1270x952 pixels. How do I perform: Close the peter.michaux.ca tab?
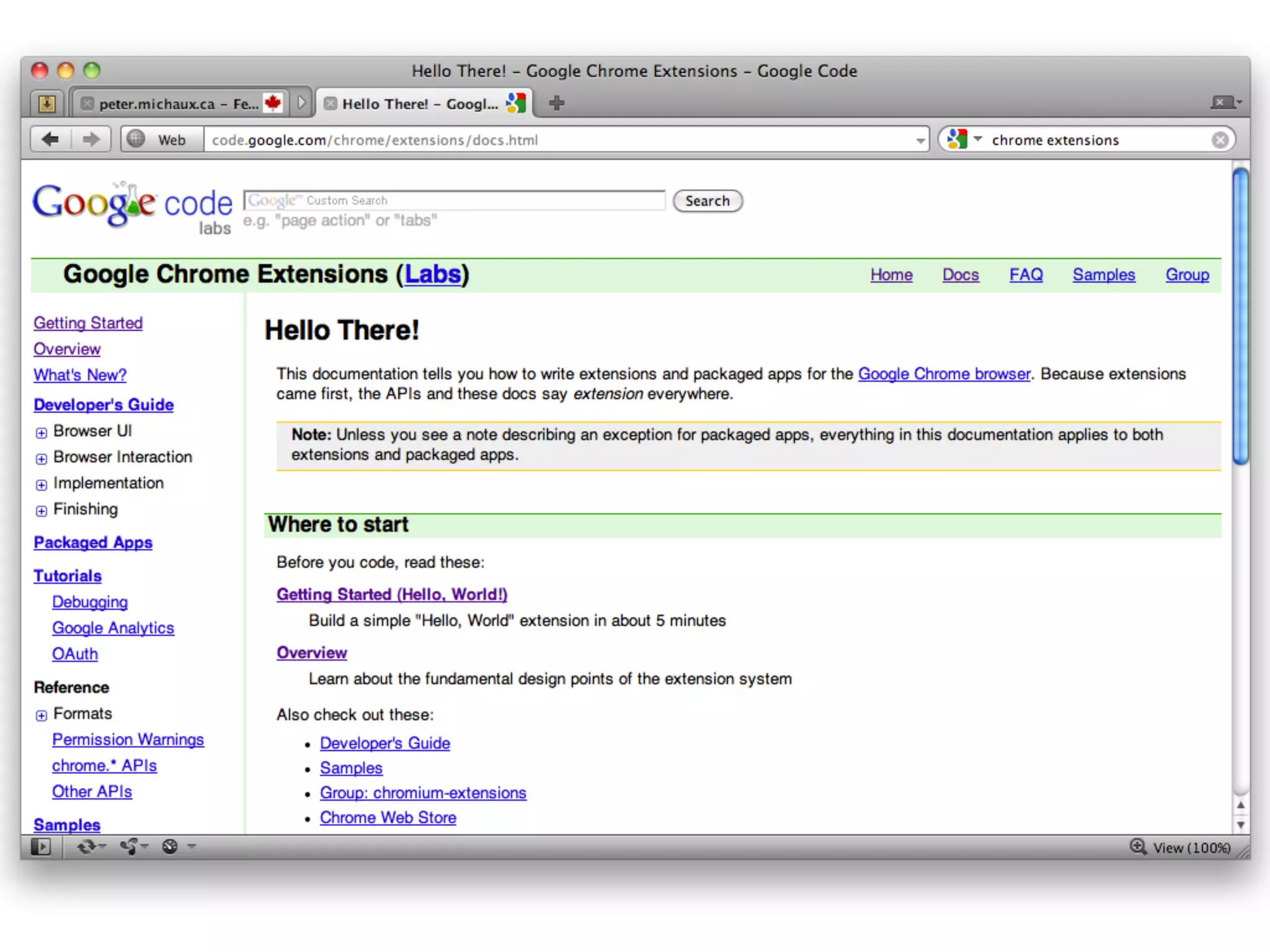click(x=87, y=104)
